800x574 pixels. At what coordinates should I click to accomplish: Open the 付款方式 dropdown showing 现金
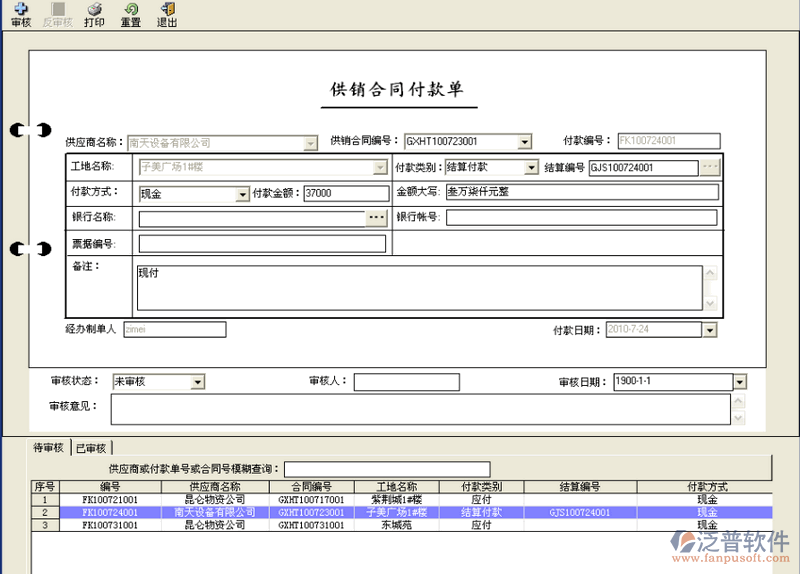[x=242, y=194]
